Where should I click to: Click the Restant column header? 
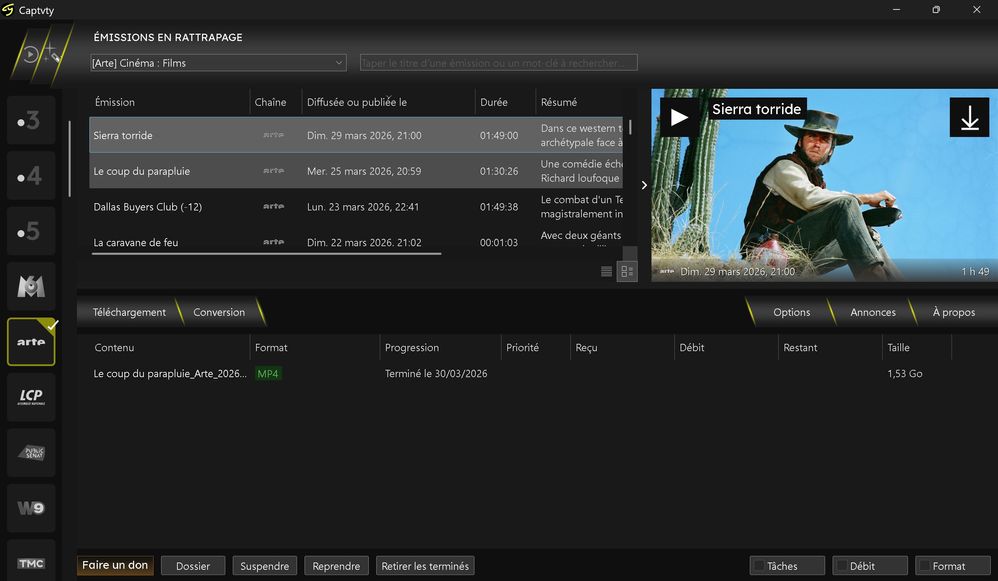tap(830, 347)
